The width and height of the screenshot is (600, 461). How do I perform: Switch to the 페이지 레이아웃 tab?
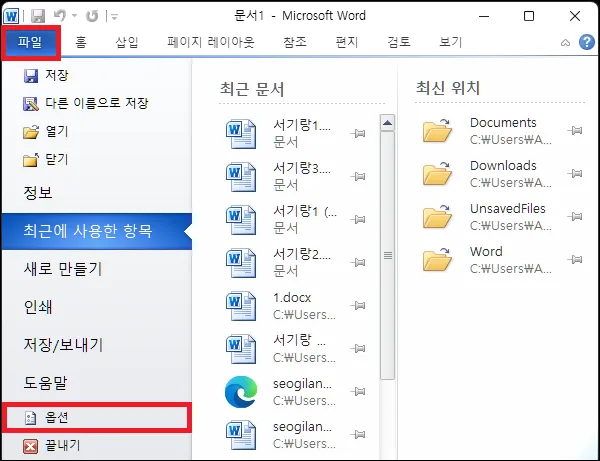coord(210,42)
